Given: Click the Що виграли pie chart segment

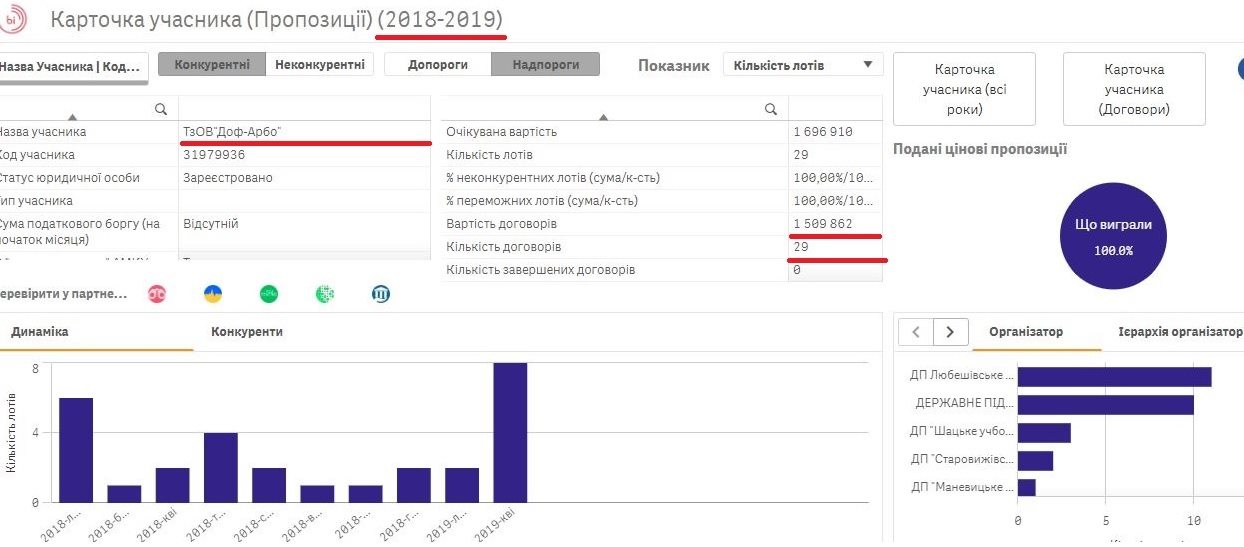Looking at the screenshot, I should pos(1113,237).
